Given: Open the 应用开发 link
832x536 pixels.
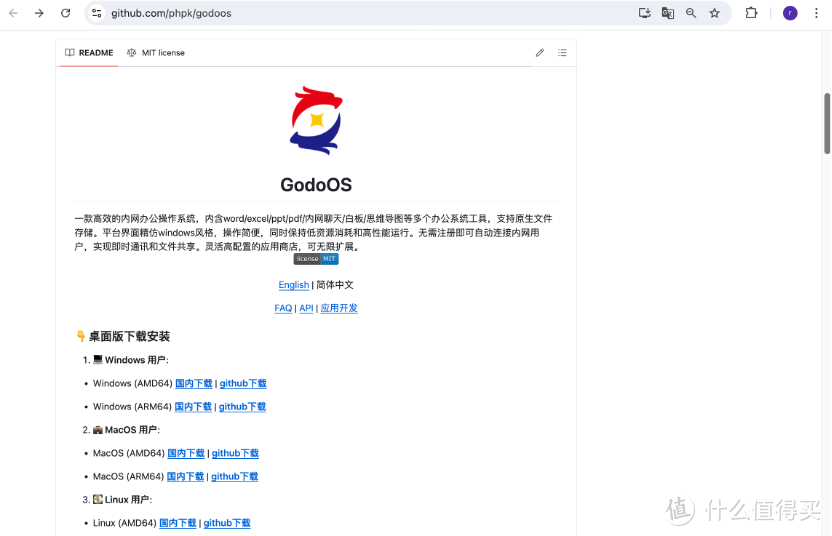Looking at the screenshot, I should (339, 308).
